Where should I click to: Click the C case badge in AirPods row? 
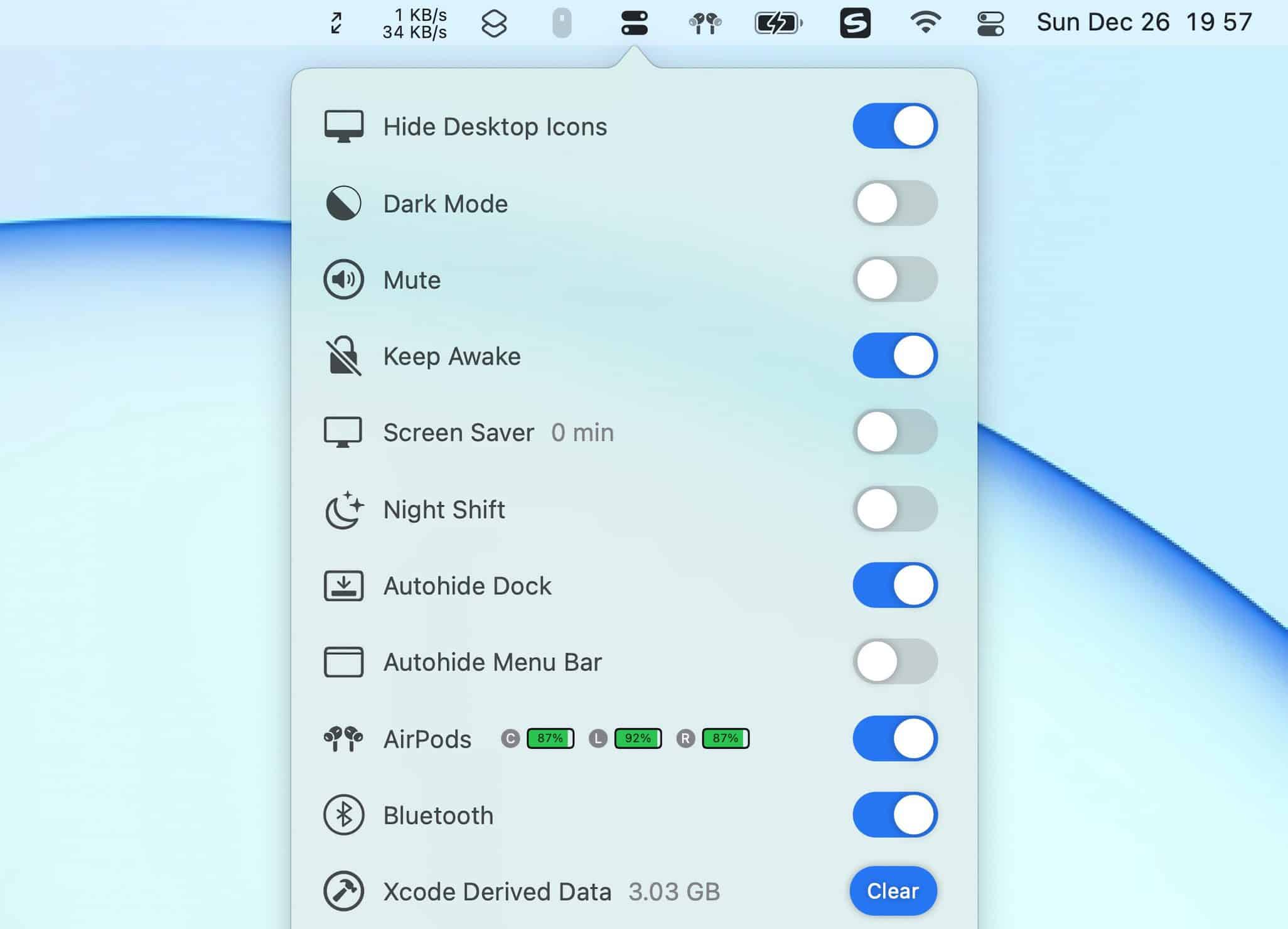[x=510, y=739]
